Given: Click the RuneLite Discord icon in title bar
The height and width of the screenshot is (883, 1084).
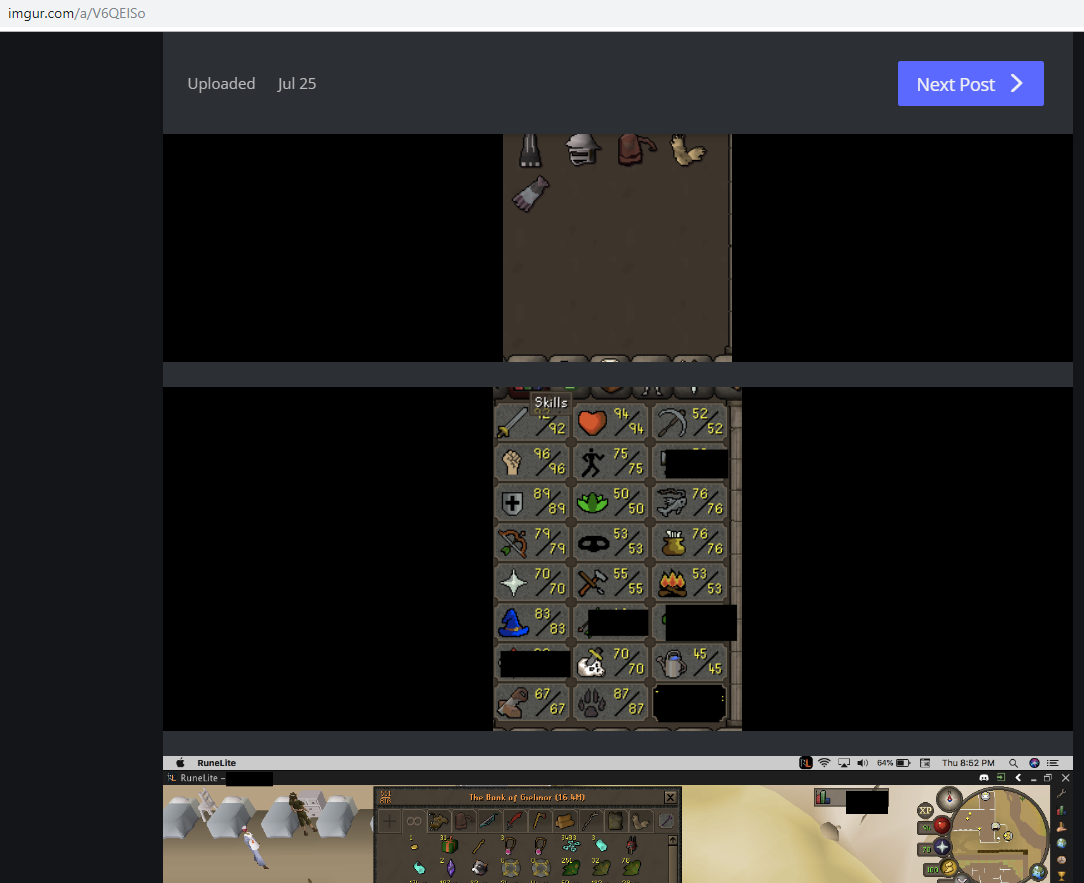Looking at the screenshot, I should [984, 778].
